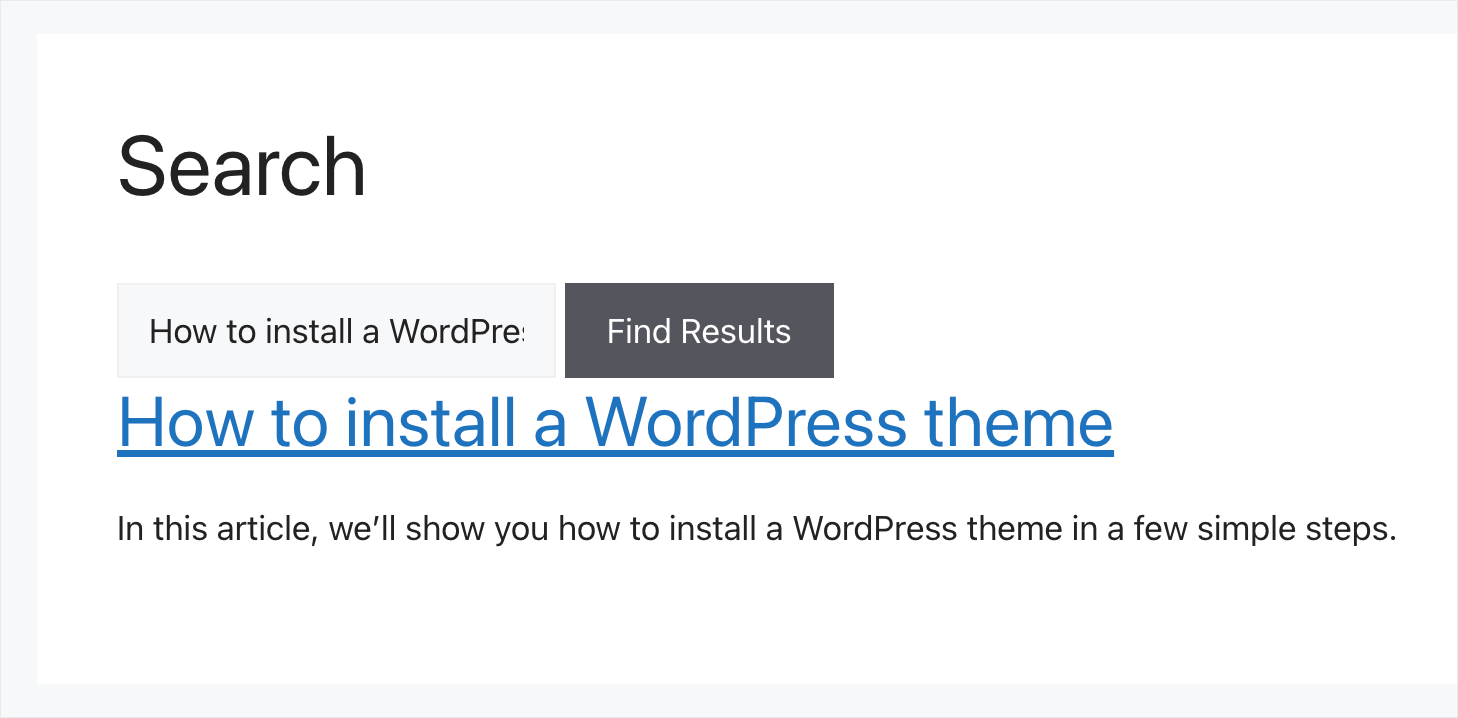The width and height of the screenshot is (1458, 718).
Task: Select the truncated query text in the search box
Action: click(336, 330)
